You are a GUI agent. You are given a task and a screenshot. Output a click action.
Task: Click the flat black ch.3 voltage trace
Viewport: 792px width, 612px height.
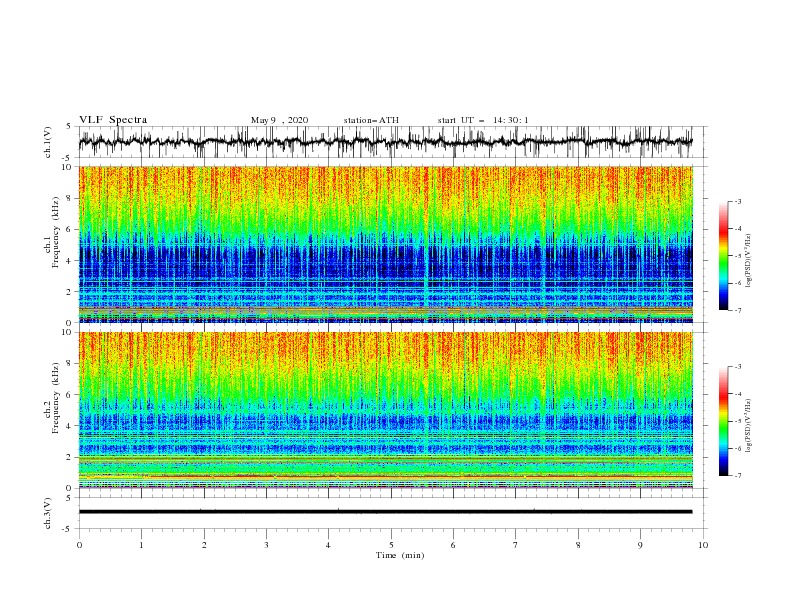tap(385, 512)
